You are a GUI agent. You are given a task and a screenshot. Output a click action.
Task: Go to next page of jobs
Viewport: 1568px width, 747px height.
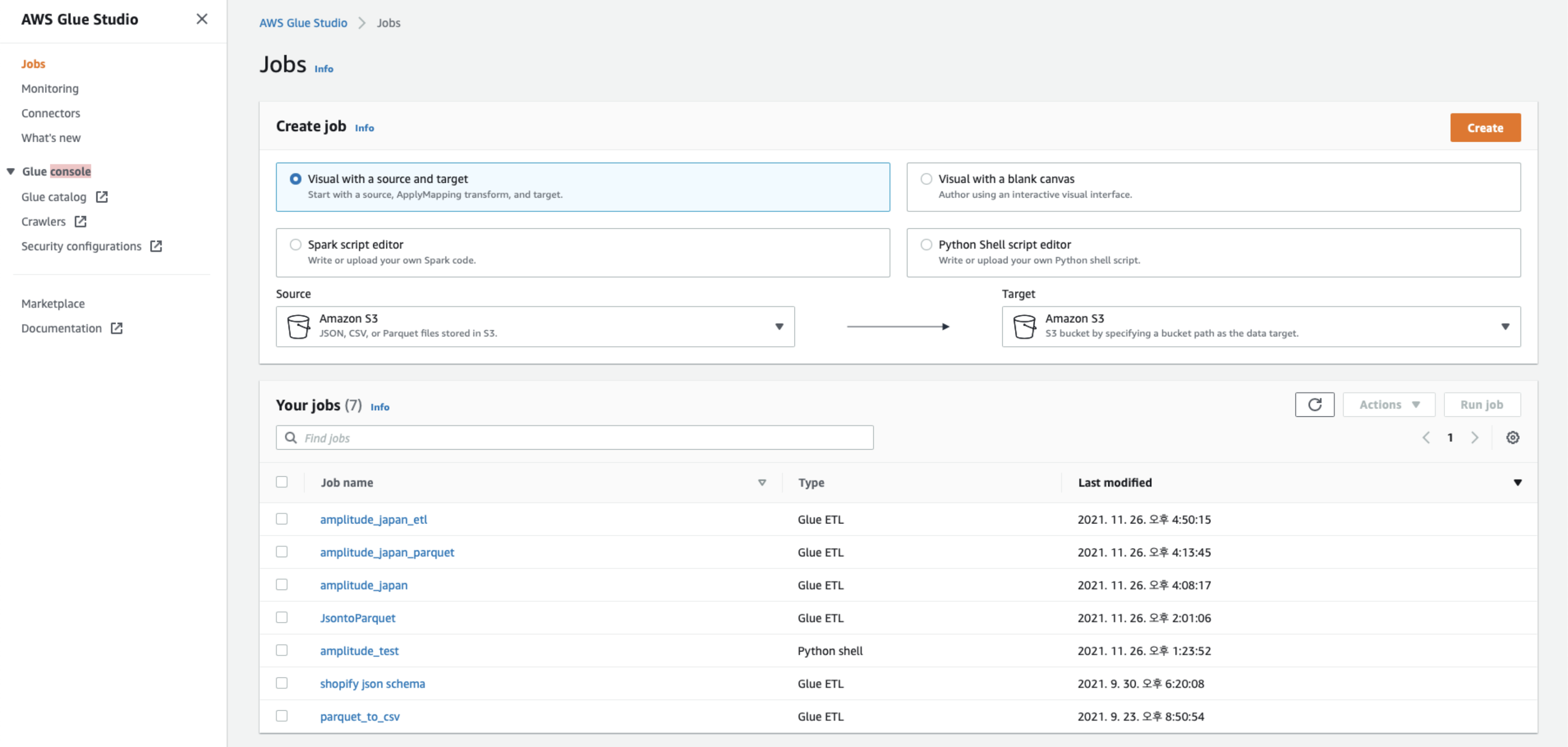tap(1474, 437)
